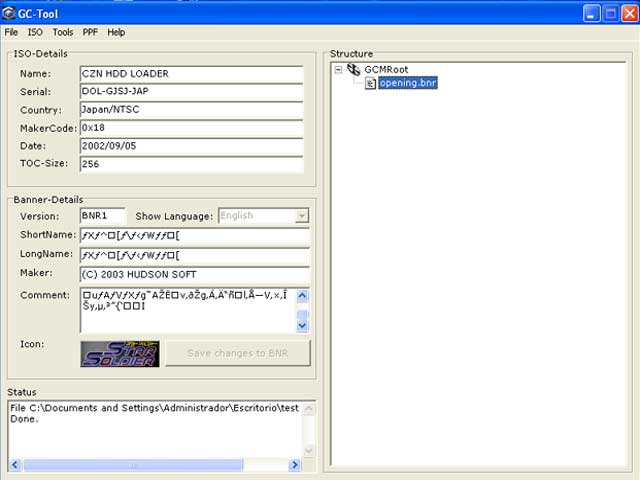This screenshot has height=480, width=640.
Task: Open the Tools menu
Action: tap(63, 32)
